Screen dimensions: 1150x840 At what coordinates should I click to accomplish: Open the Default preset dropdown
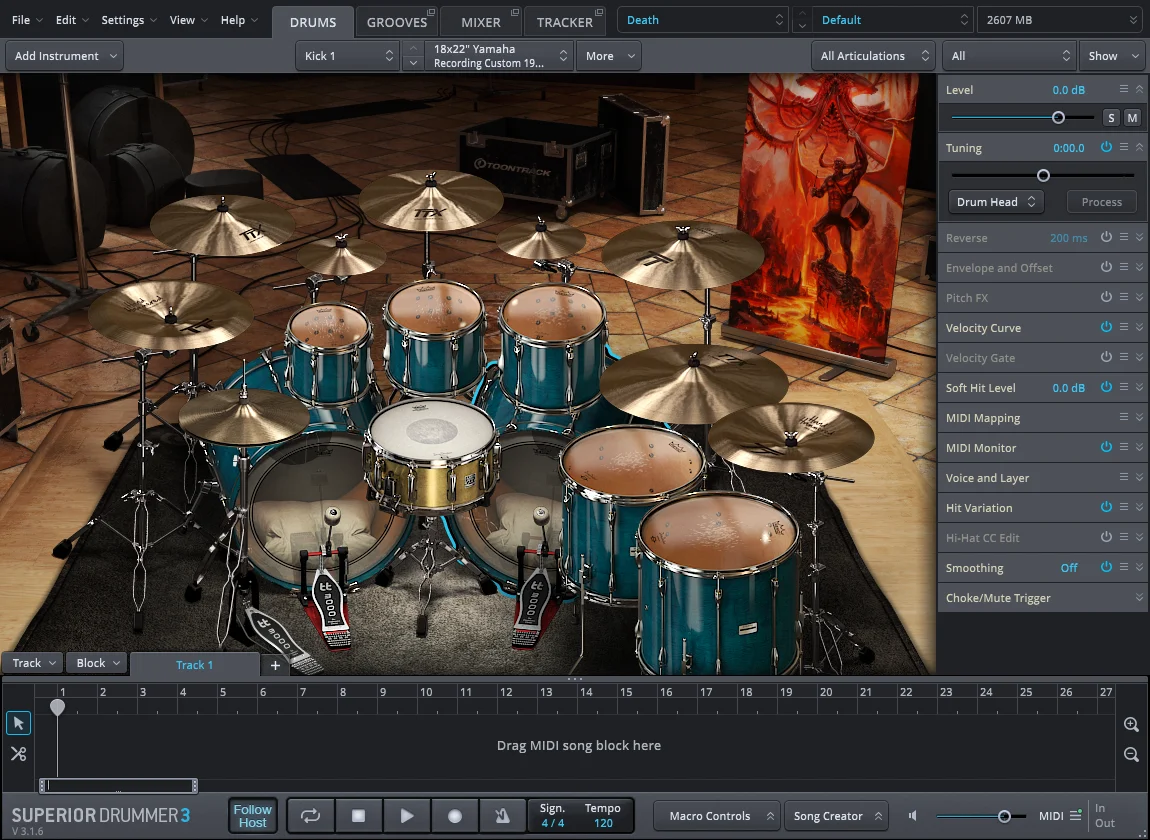pyautogui.click(x=893, y=21)
